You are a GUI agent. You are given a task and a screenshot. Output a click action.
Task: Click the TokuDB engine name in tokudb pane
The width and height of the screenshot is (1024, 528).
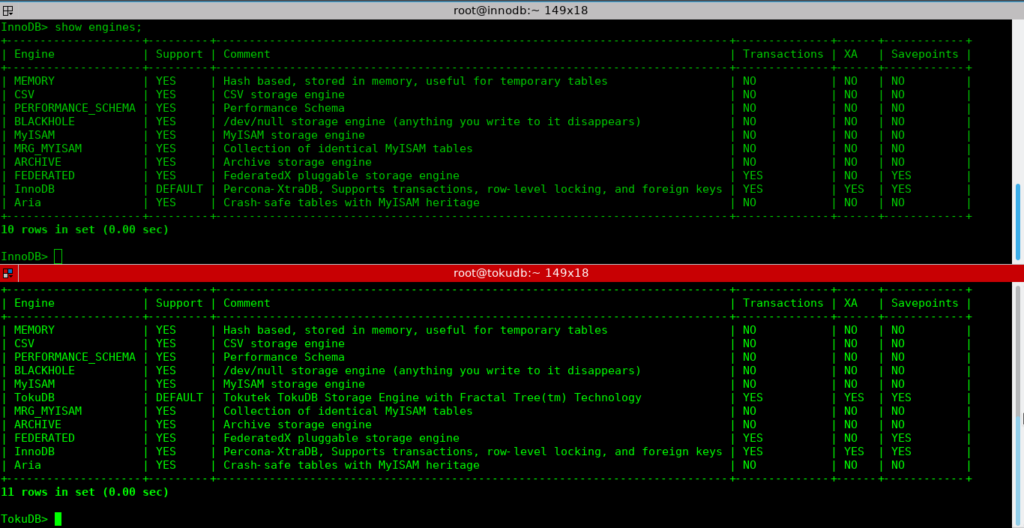tap(35, 397)
